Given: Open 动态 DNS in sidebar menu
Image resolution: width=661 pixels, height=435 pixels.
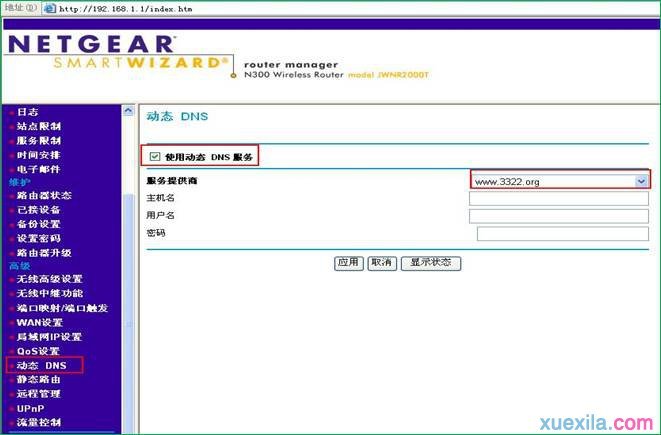Looking at the screenshot, I should click(x=42, y=366).
